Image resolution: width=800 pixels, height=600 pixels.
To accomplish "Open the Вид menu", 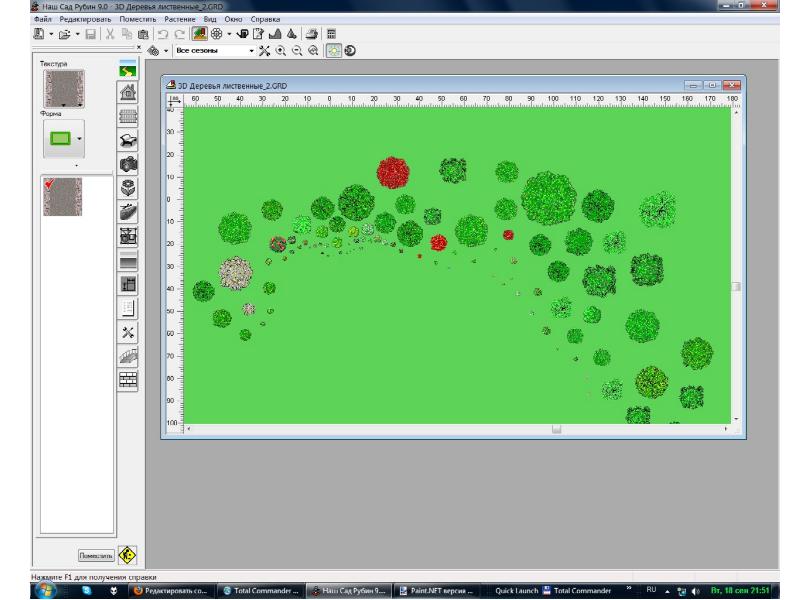I will coord(210,19).
